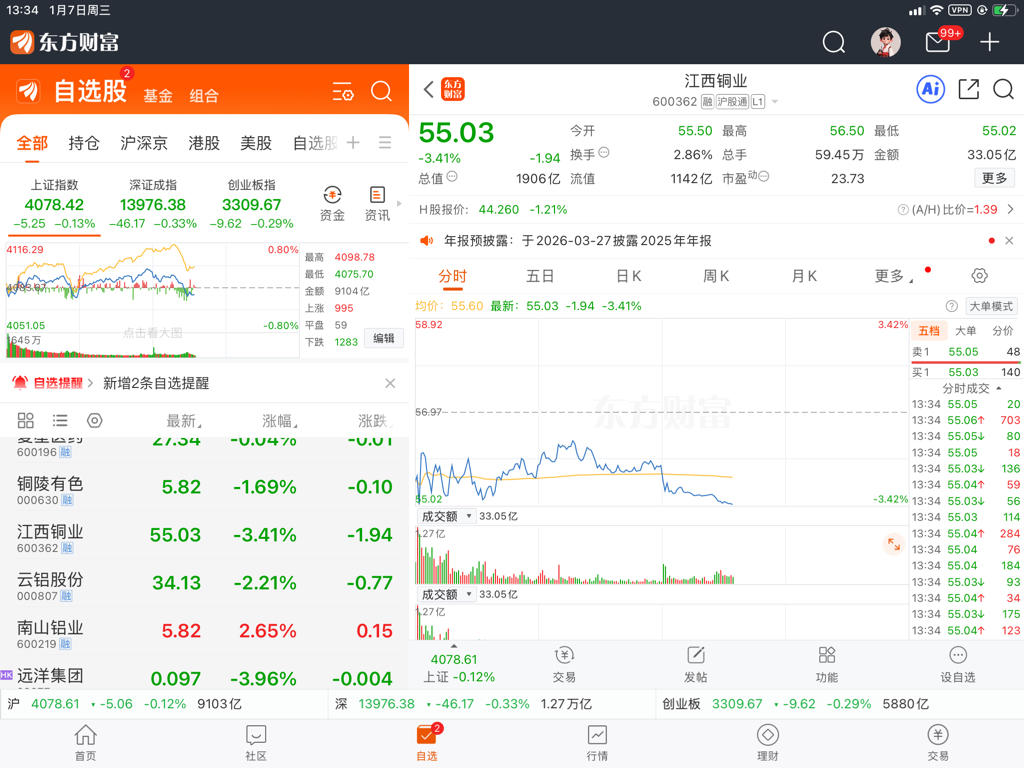Switch watchlist to grid view

tap(25, 420)
